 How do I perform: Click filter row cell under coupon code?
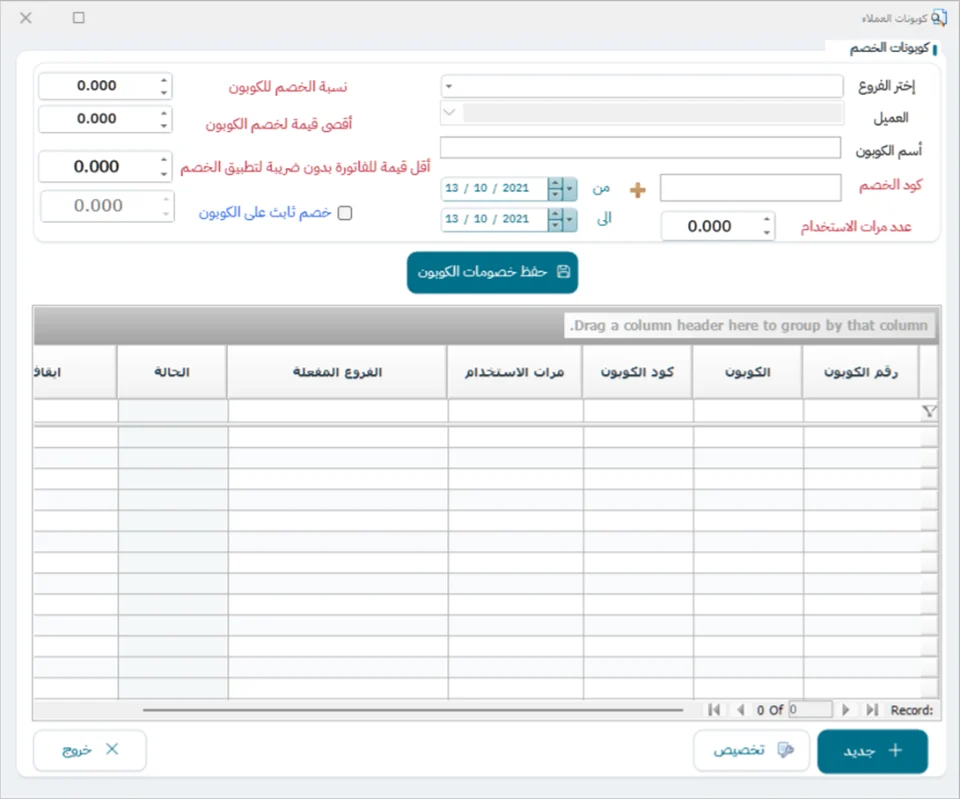coord(638,411)
